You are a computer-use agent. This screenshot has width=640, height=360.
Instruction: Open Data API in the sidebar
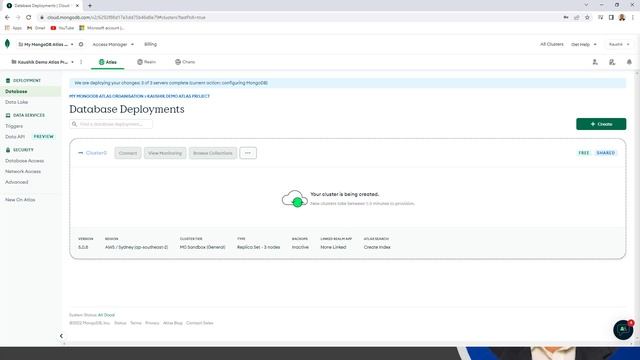pos(15,137)
